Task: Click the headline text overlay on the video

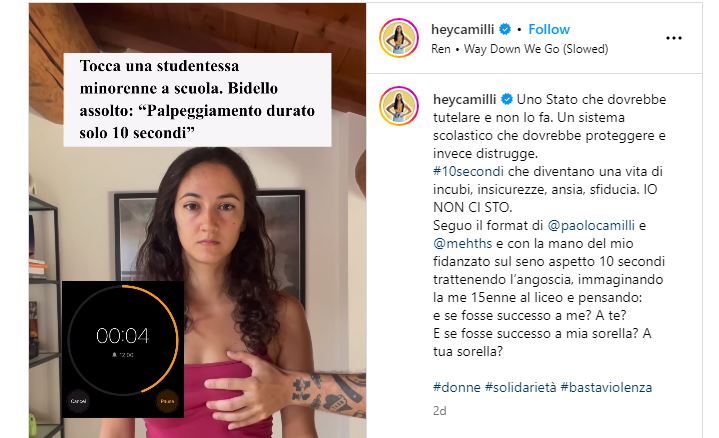Action: click(197, 100)
